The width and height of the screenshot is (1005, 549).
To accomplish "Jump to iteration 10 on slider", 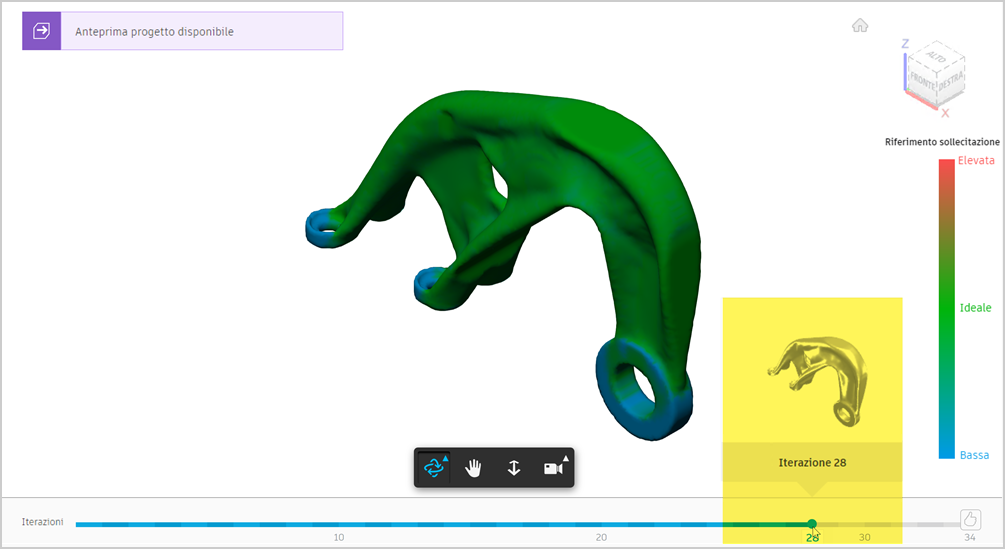I will (338, 537).
